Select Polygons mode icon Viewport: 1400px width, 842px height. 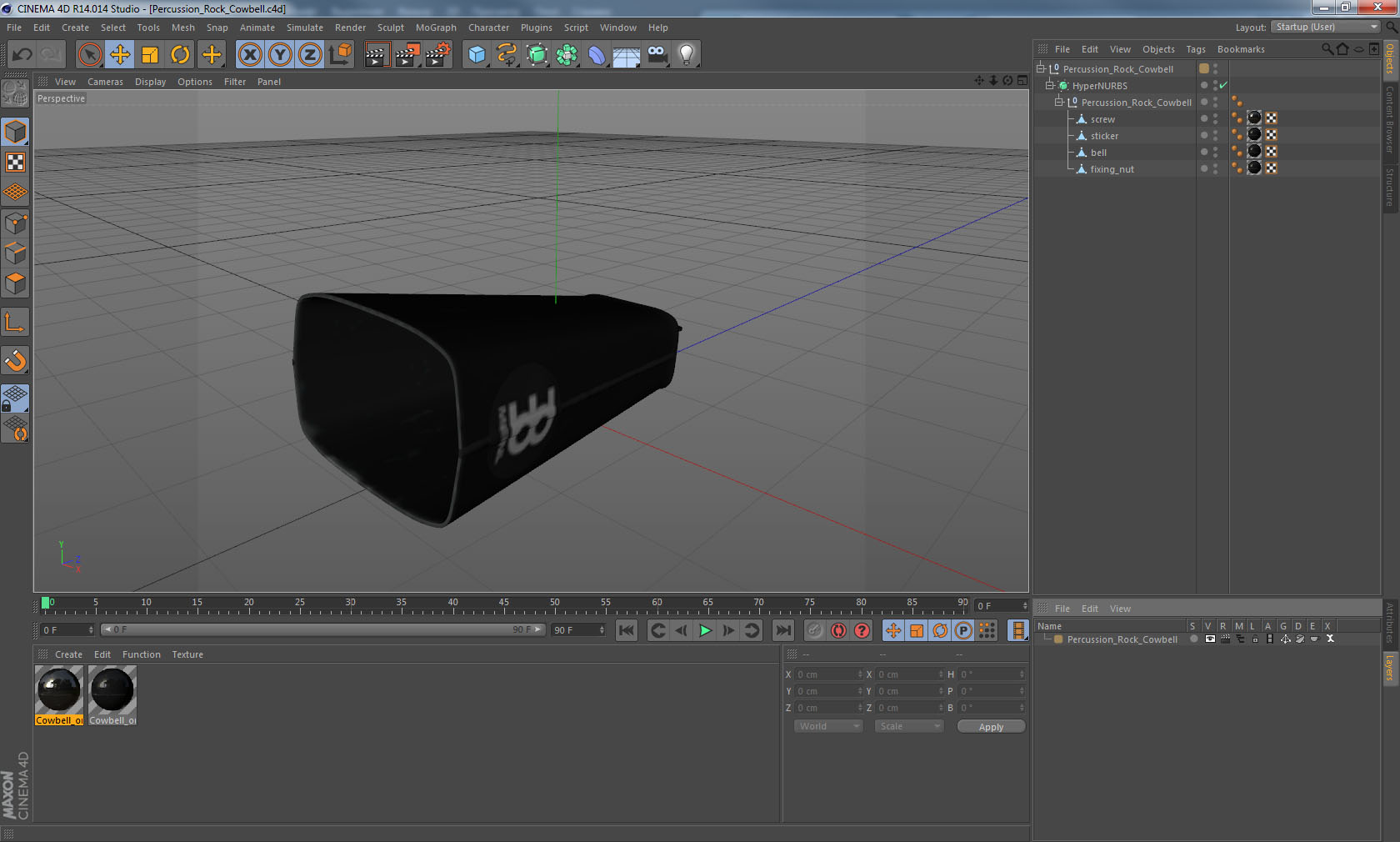tap(16, 283)
